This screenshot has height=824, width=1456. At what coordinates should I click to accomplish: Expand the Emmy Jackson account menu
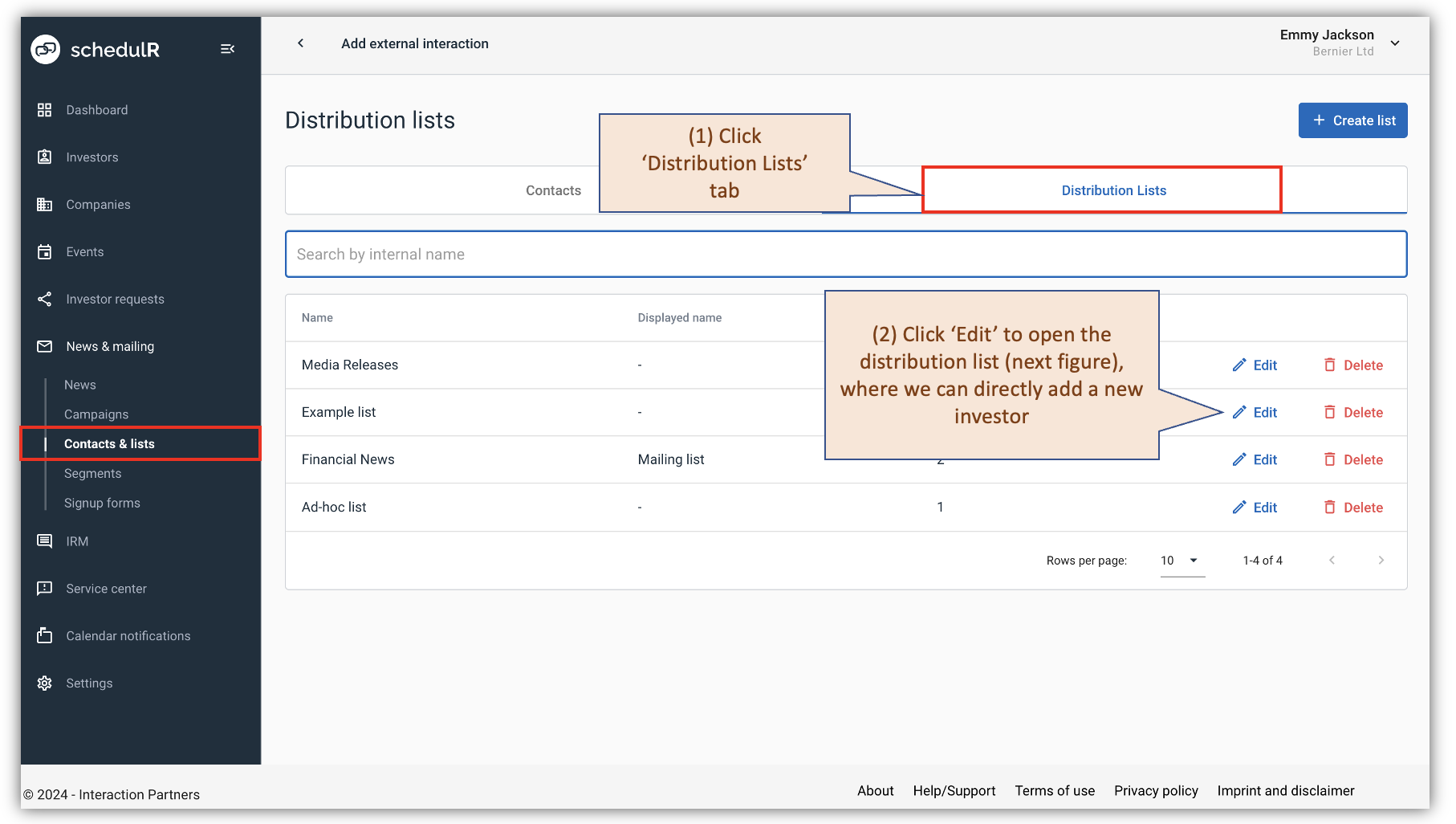tap(1395, 43)
